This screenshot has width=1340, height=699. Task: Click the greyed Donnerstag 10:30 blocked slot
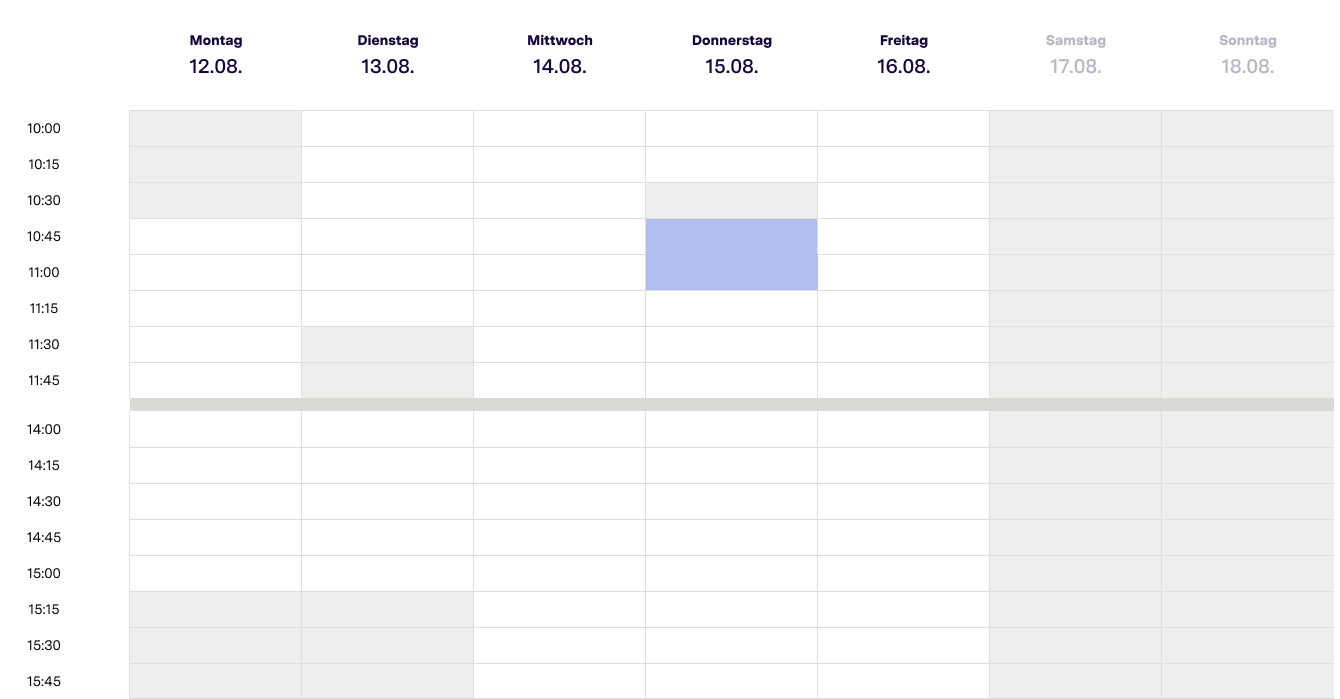point(732,201)
